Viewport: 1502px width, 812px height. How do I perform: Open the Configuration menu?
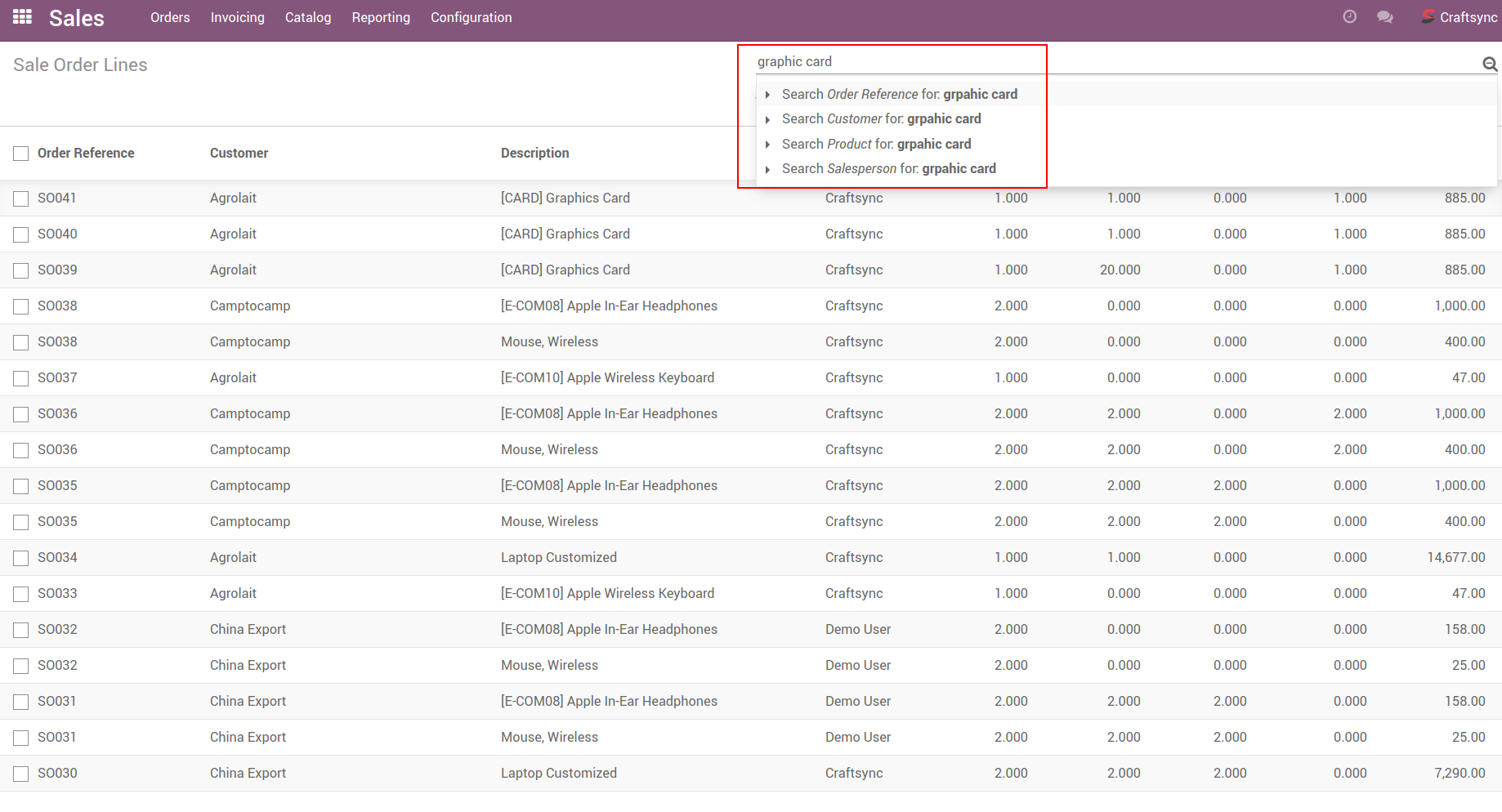(471, 17)
